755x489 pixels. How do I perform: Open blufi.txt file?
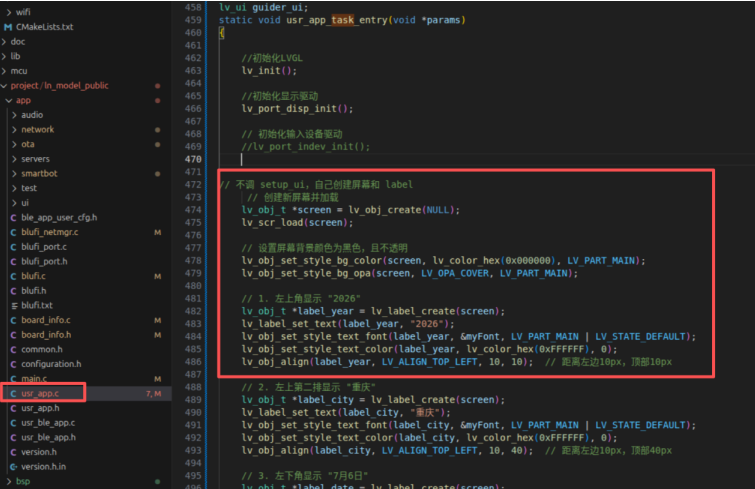pos(37,305)
